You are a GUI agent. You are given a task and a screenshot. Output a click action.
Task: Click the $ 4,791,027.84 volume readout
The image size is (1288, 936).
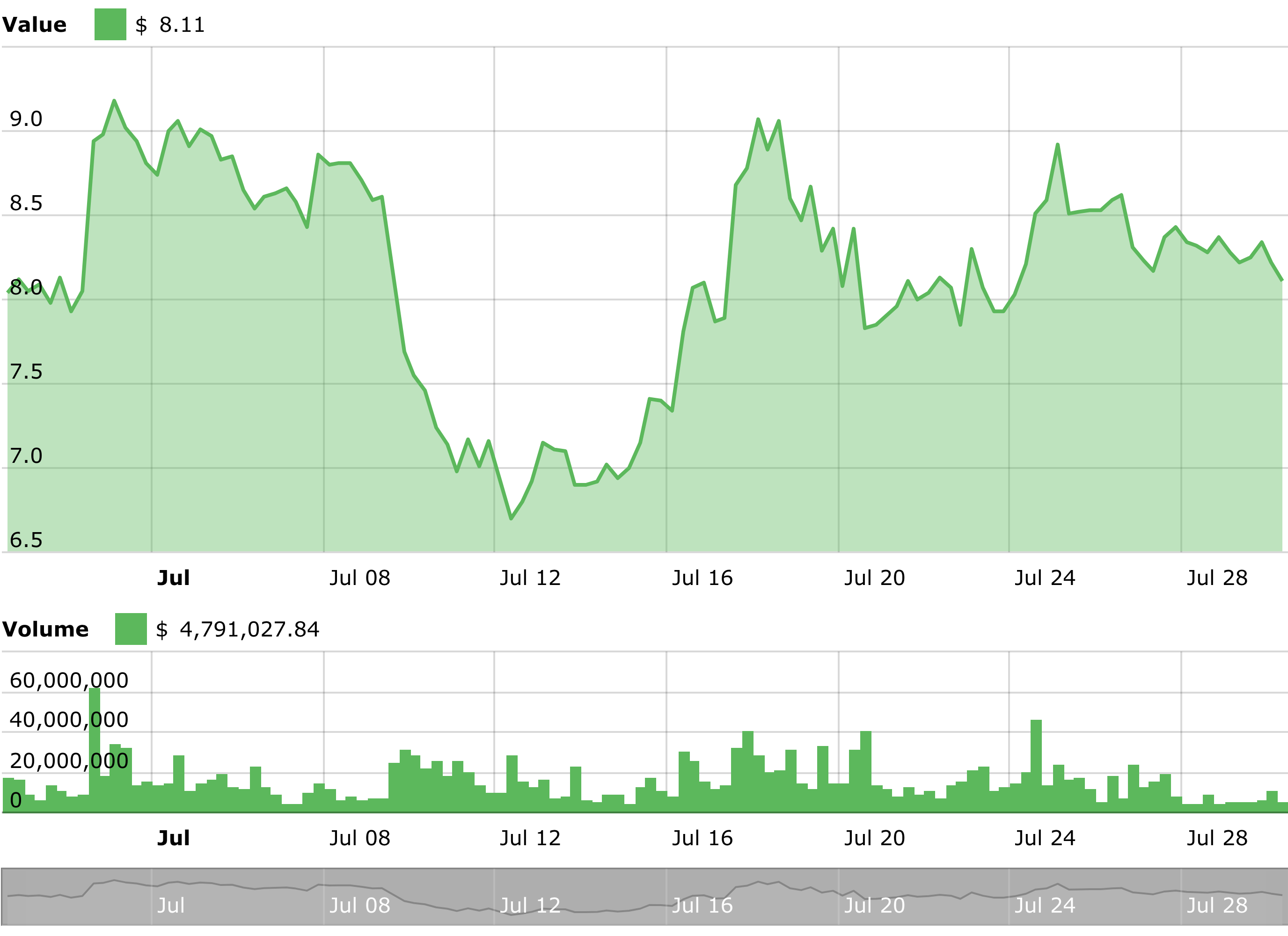point(237,629)
